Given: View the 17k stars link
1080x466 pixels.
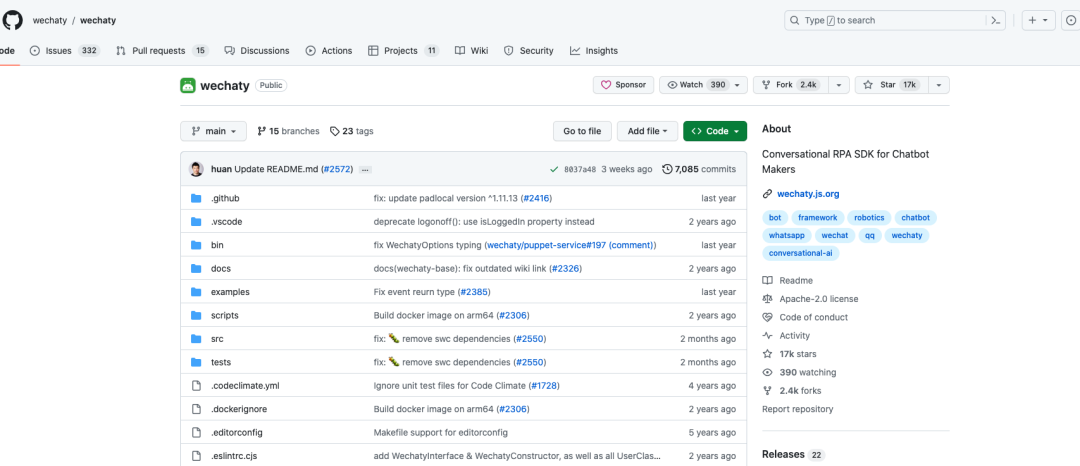Looking at the screenshot, I should click(789, 354).
